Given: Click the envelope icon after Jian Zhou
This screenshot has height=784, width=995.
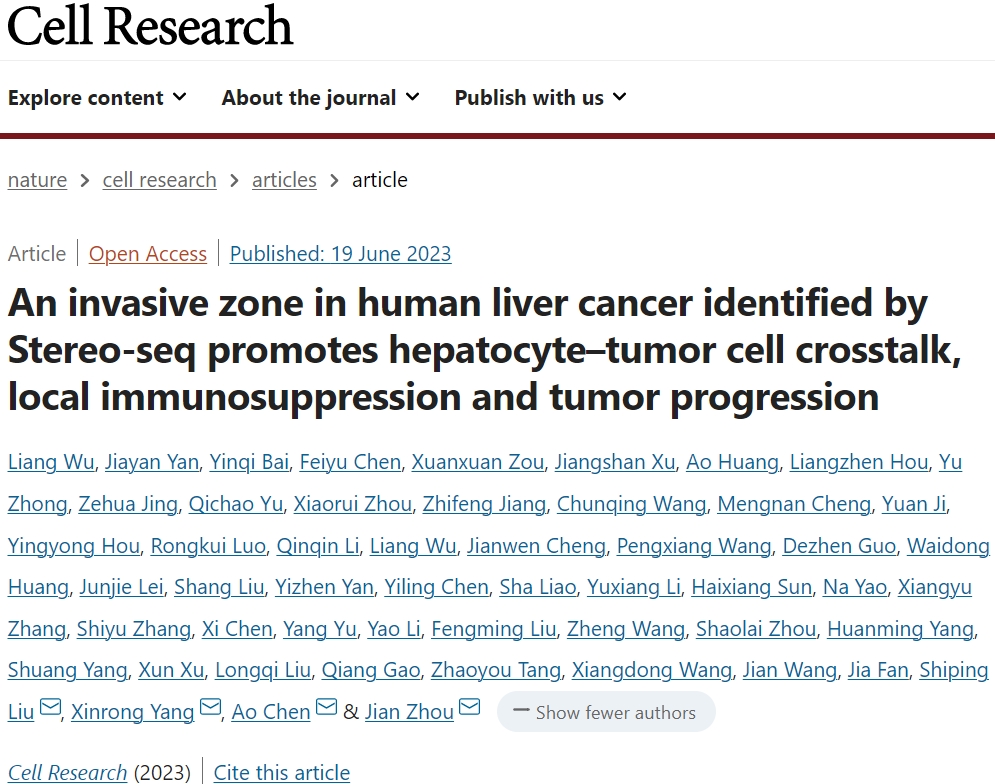Looking at the screenshot, I should [x=470, y=707].
